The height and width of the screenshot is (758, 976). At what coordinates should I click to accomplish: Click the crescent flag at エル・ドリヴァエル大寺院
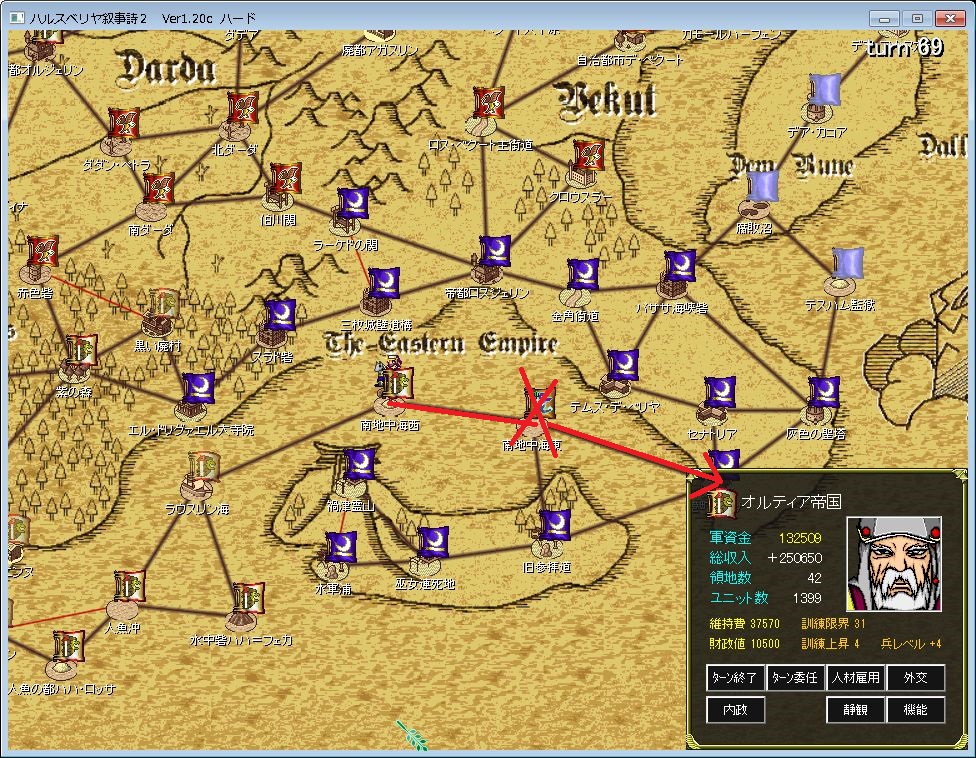coord(199,387)
